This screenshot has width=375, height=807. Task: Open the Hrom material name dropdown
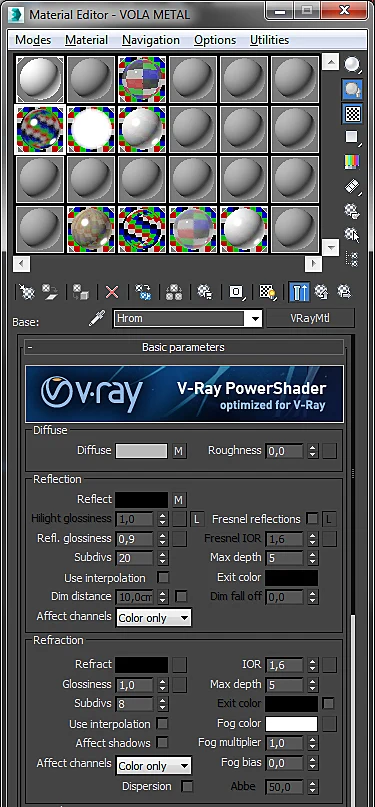pyautogui.click(x=254, y=319)
